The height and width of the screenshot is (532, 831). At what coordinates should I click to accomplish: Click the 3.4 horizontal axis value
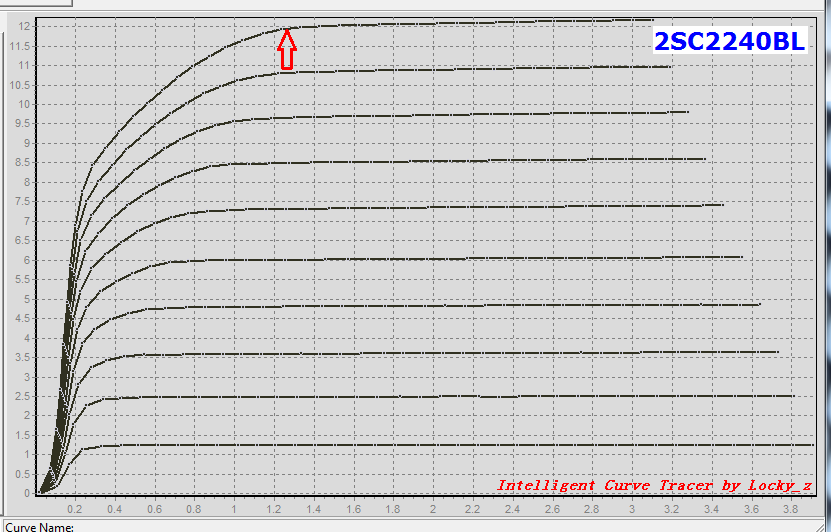tap(711, 510)
